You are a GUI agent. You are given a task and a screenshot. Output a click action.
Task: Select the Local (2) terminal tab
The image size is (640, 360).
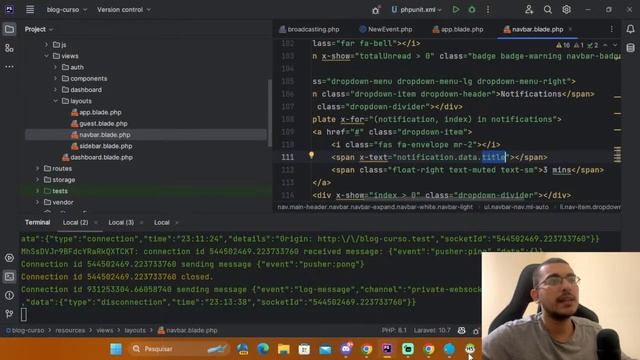(x=76, y=222)
